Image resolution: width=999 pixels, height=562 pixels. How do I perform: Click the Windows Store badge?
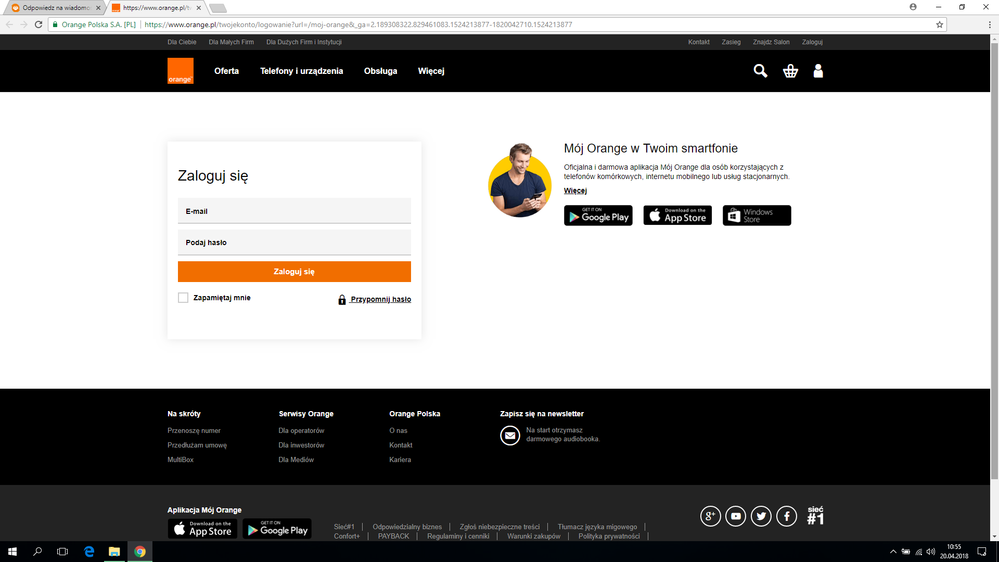tap(756, 216)
